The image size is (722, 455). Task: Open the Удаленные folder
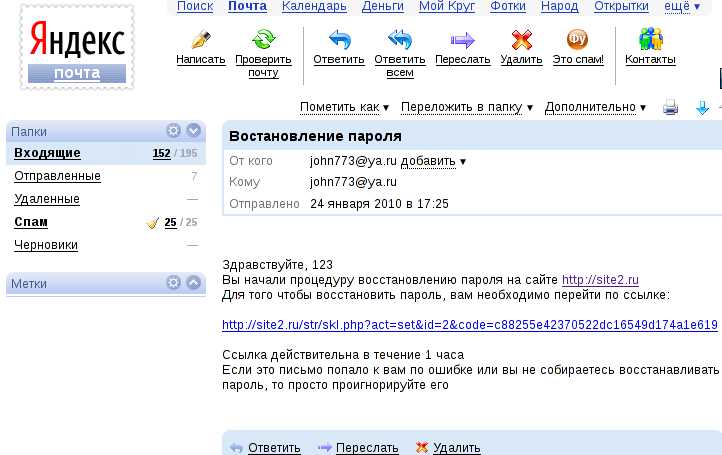(x=47, y=199)
